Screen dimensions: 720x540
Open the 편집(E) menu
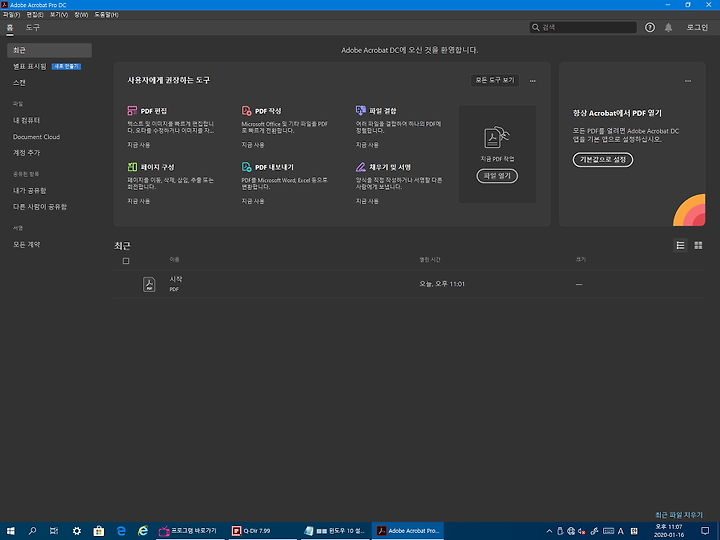pos(35,15)
